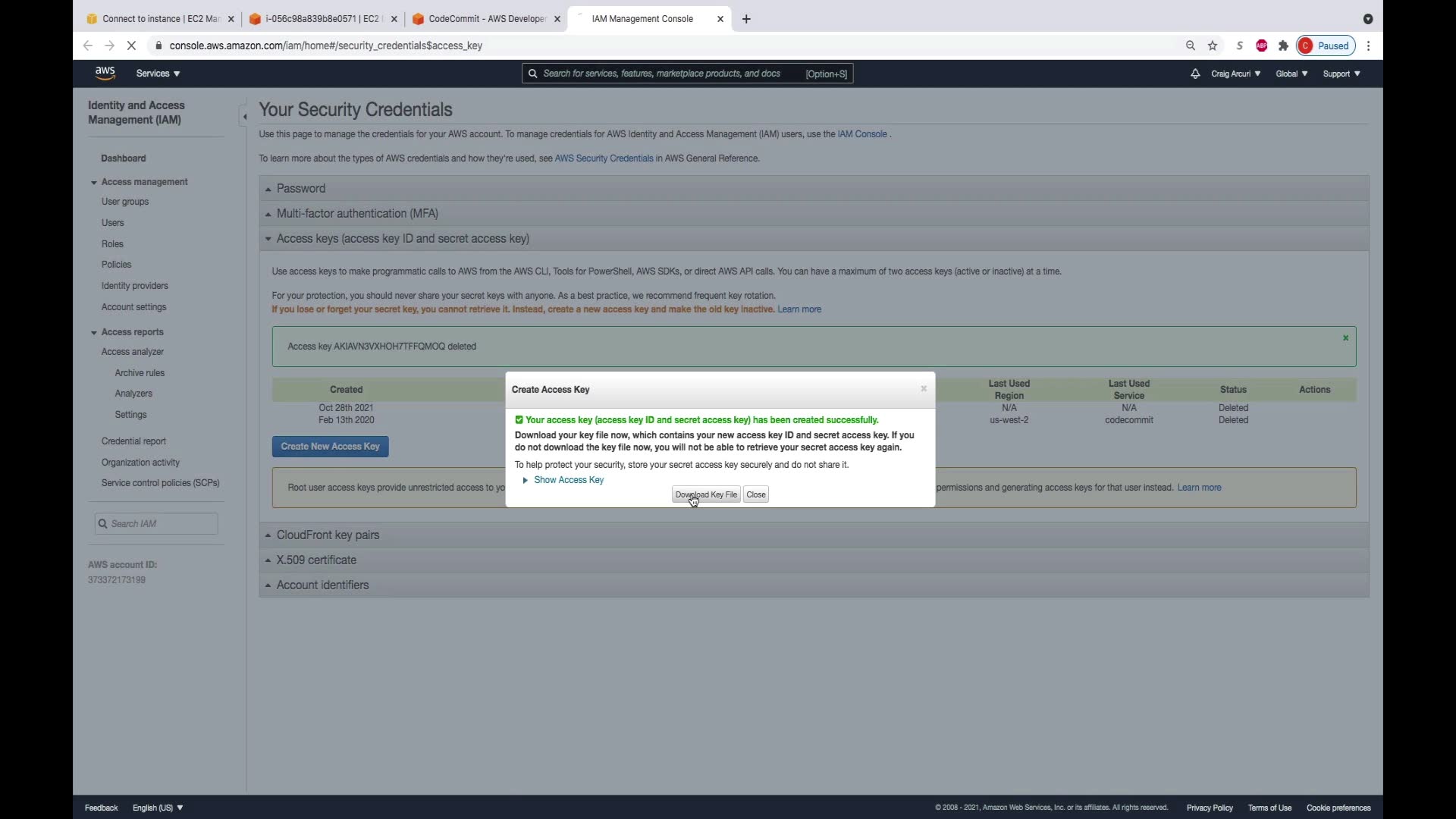Open the Chrome extensions puzzle icon

click(x=1283, y=45)
